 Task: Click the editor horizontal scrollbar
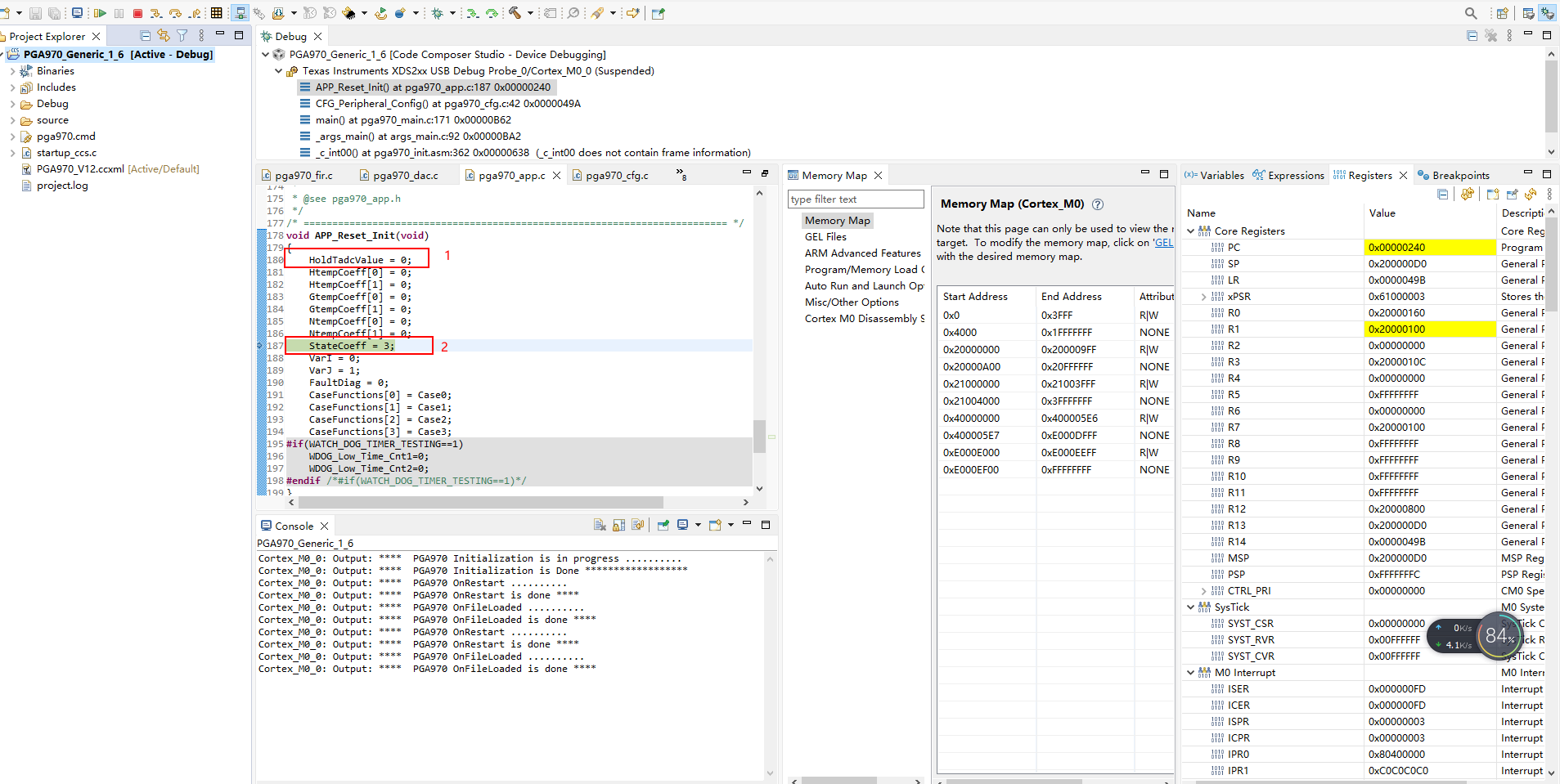point(481,503)
